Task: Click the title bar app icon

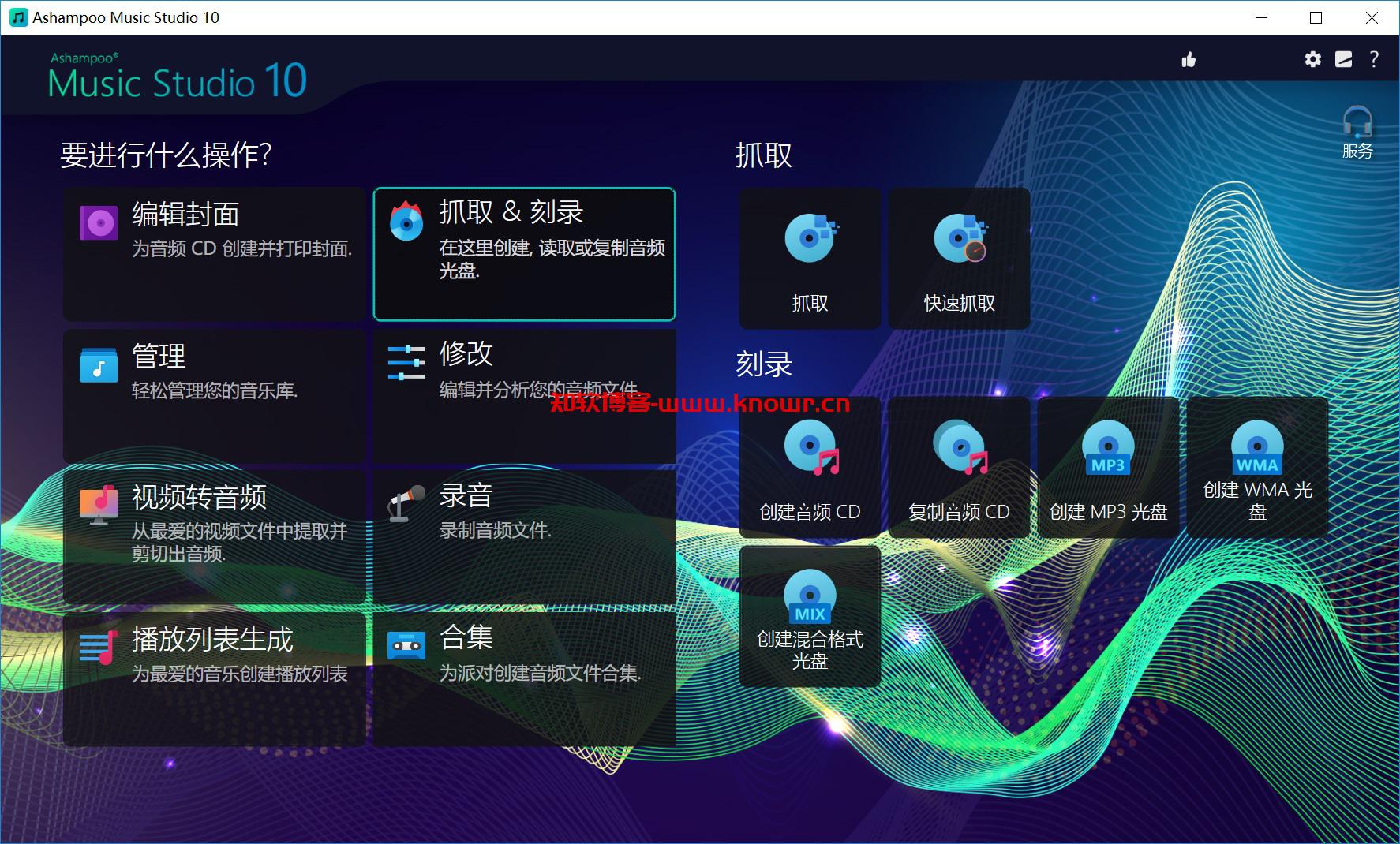Action: 18,17
